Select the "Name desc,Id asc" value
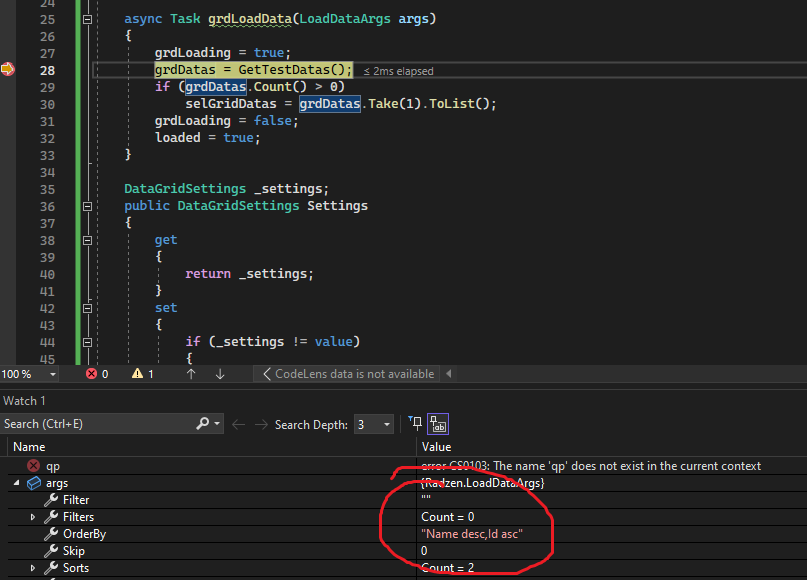 point(472,534)
